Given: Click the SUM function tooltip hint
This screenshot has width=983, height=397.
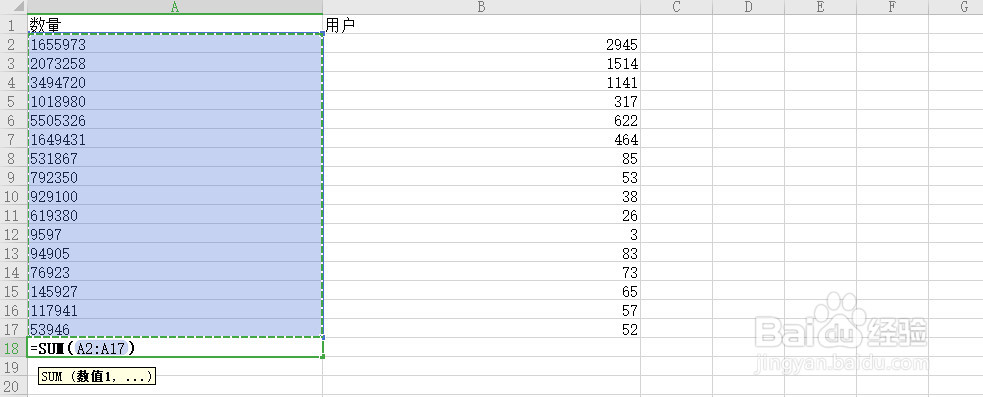Looking at the screenshot, I should (x=96, y=376).
